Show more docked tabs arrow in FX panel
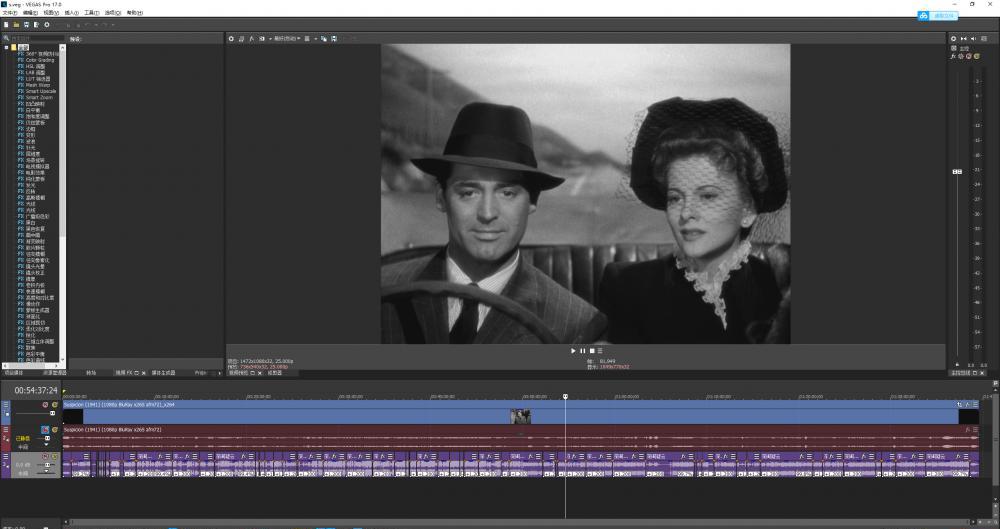The width and height of the screenshot is (1000, 529). tap(219, 373)
